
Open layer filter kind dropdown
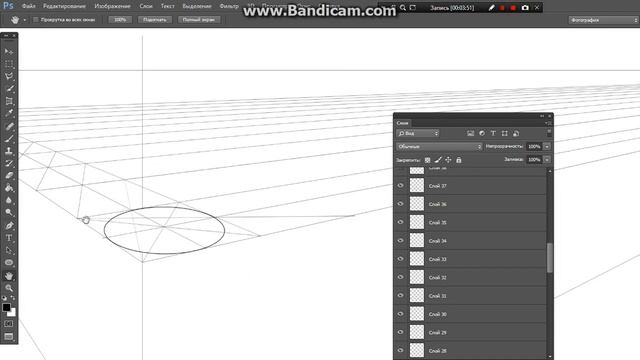[x=417, y=133]
